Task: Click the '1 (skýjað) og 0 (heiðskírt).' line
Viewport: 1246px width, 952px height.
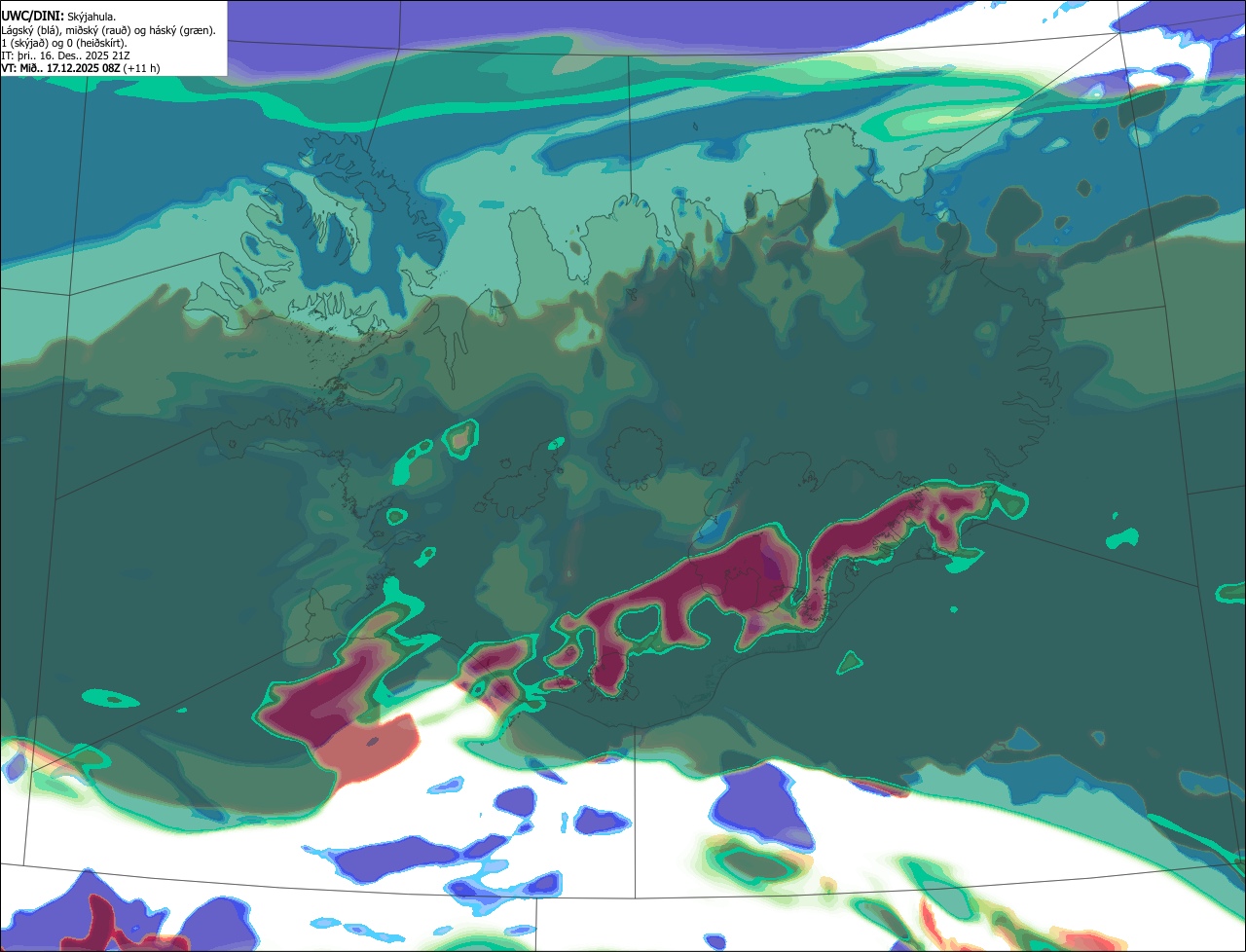Action: 64,43
